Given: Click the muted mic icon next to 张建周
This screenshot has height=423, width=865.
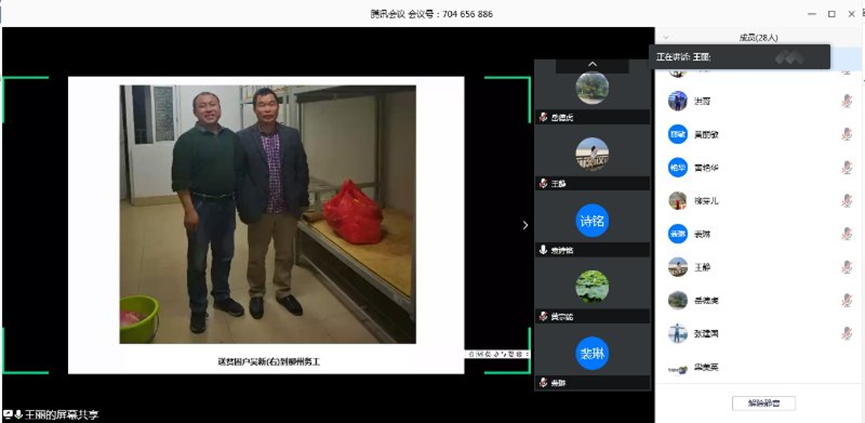Looking at the screenshot, I should [846, 334].
